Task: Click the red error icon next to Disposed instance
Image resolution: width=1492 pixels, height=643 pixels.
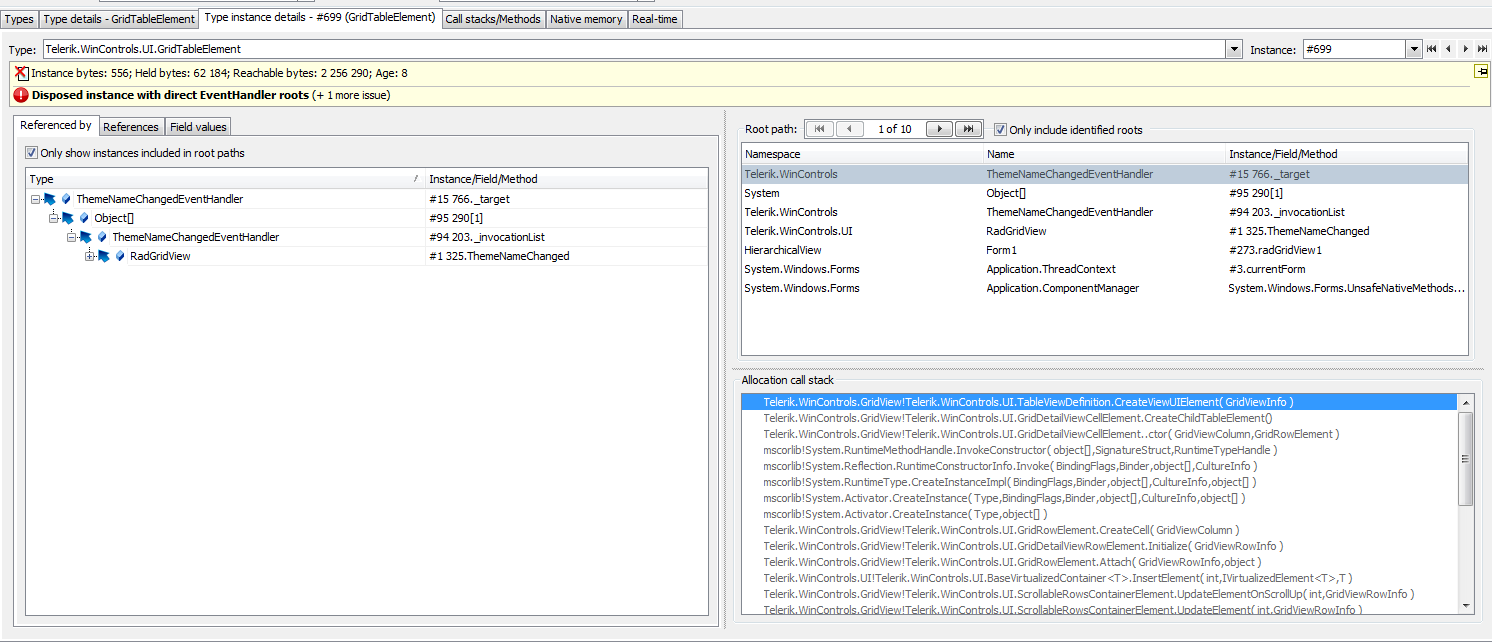Action: point(21,95)
